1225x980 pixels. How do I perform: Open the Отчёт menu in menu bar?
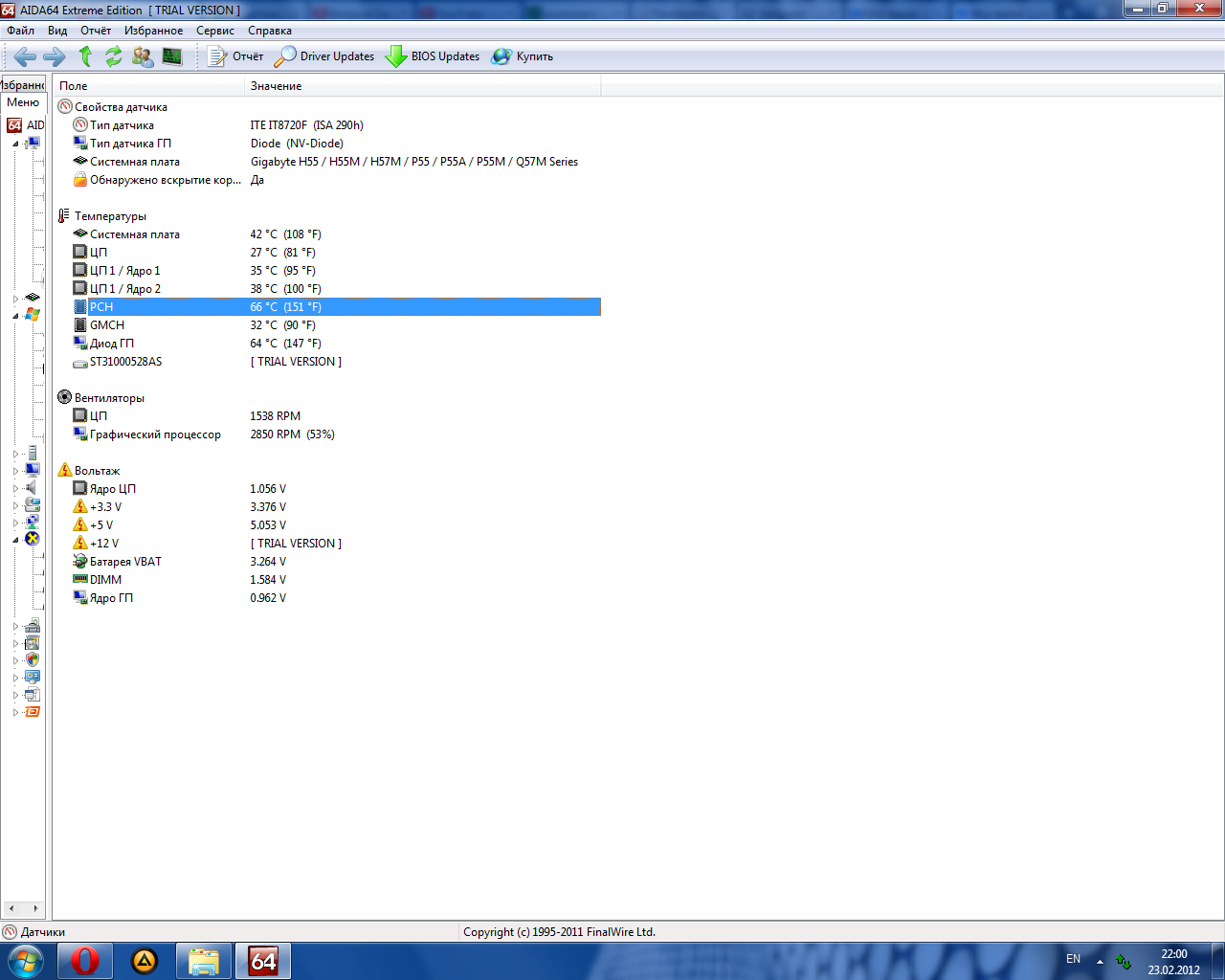(96, 31)
